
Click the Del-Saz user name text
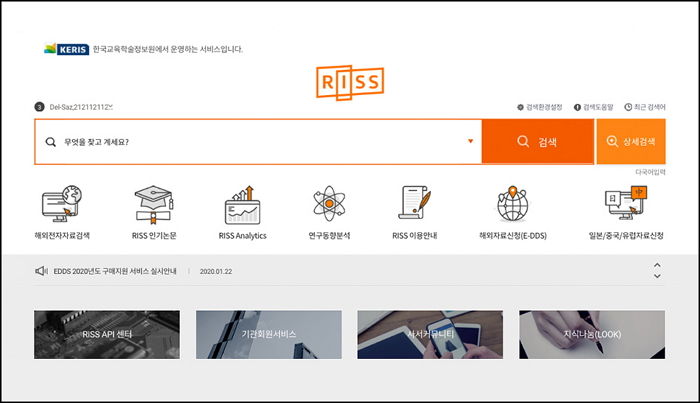[81, 107]
